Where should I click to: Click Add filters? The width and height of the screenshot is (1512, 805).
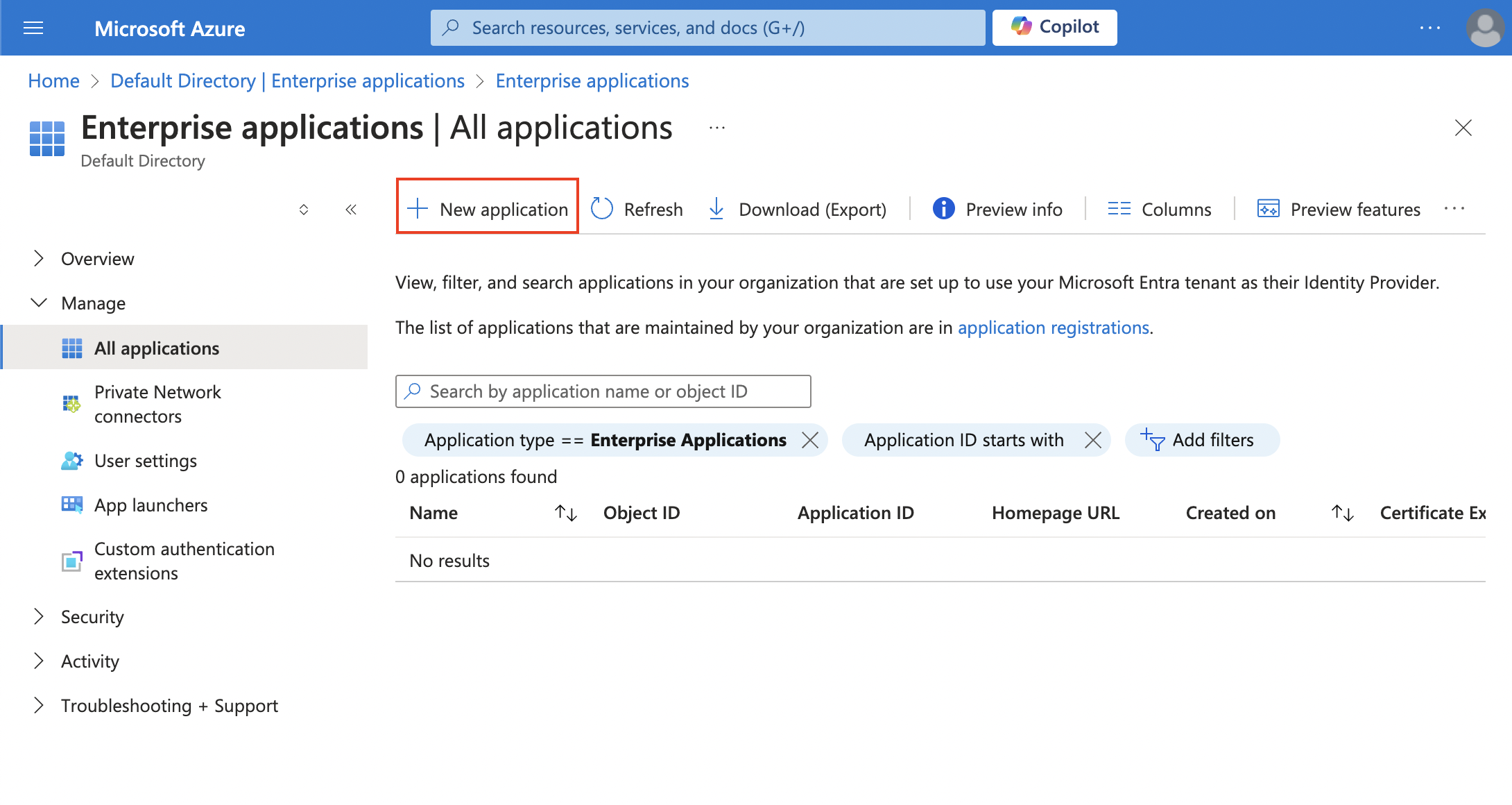coord(1202,440)
